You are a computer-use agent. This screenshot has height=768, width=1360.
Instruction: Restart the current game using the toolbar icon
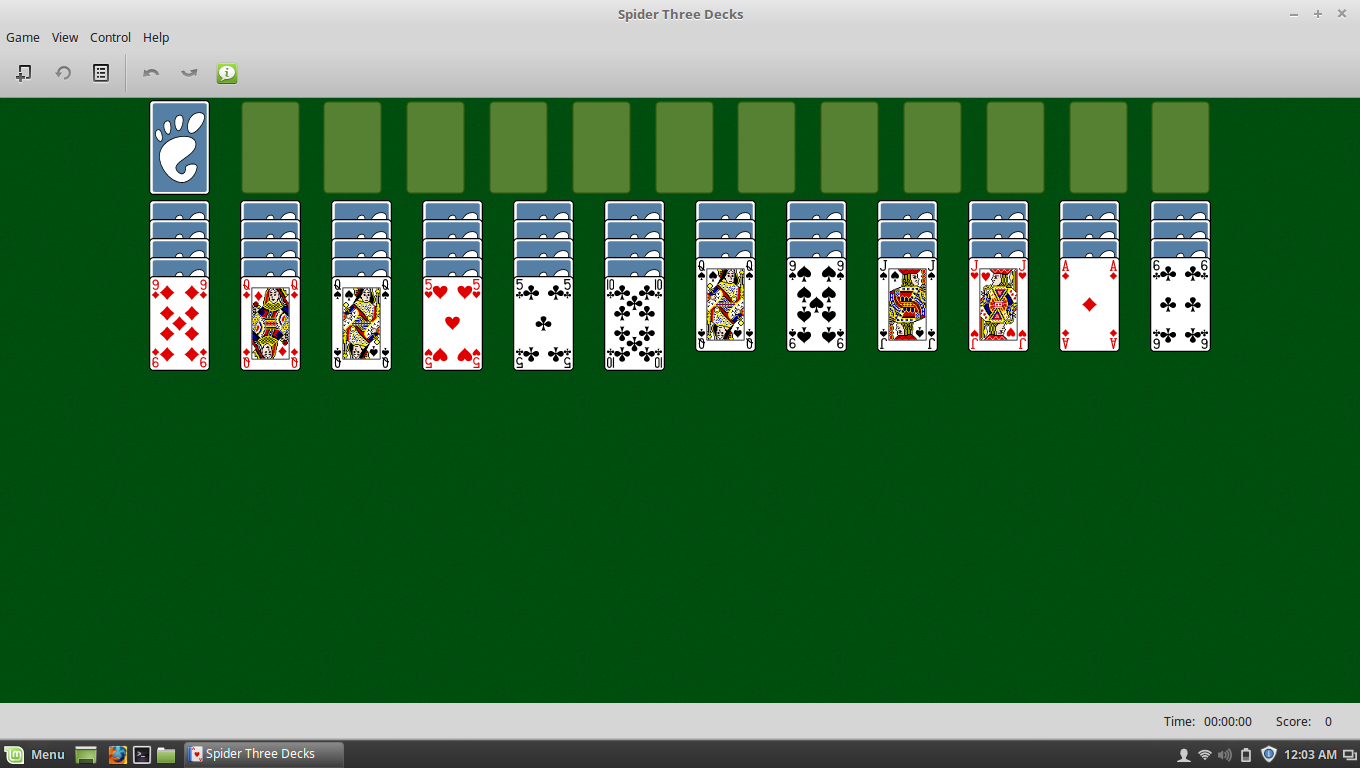(62, 72)
